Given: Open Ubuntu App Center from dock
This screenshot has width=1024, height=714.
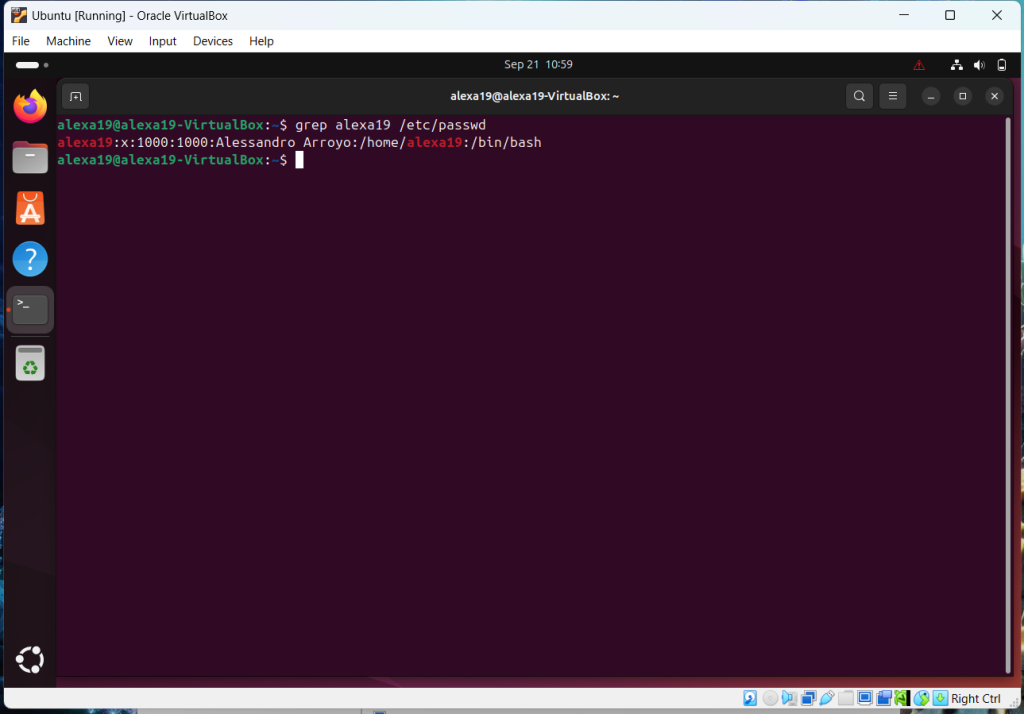Looking at the screenshot, I should tap(30, 208).
